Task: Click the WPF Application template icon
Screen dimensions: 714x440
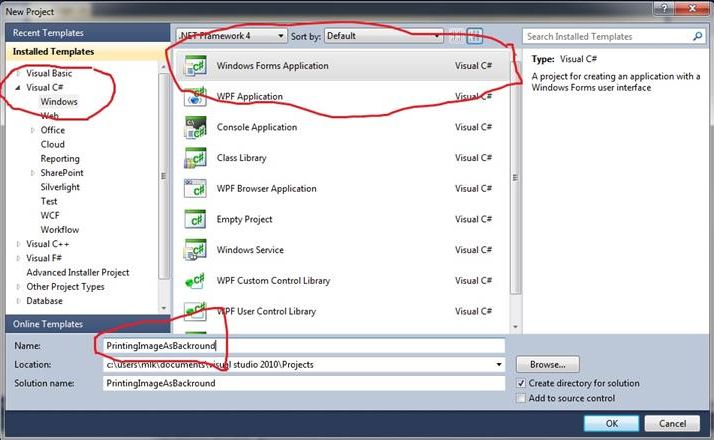Action: point(195,97)
